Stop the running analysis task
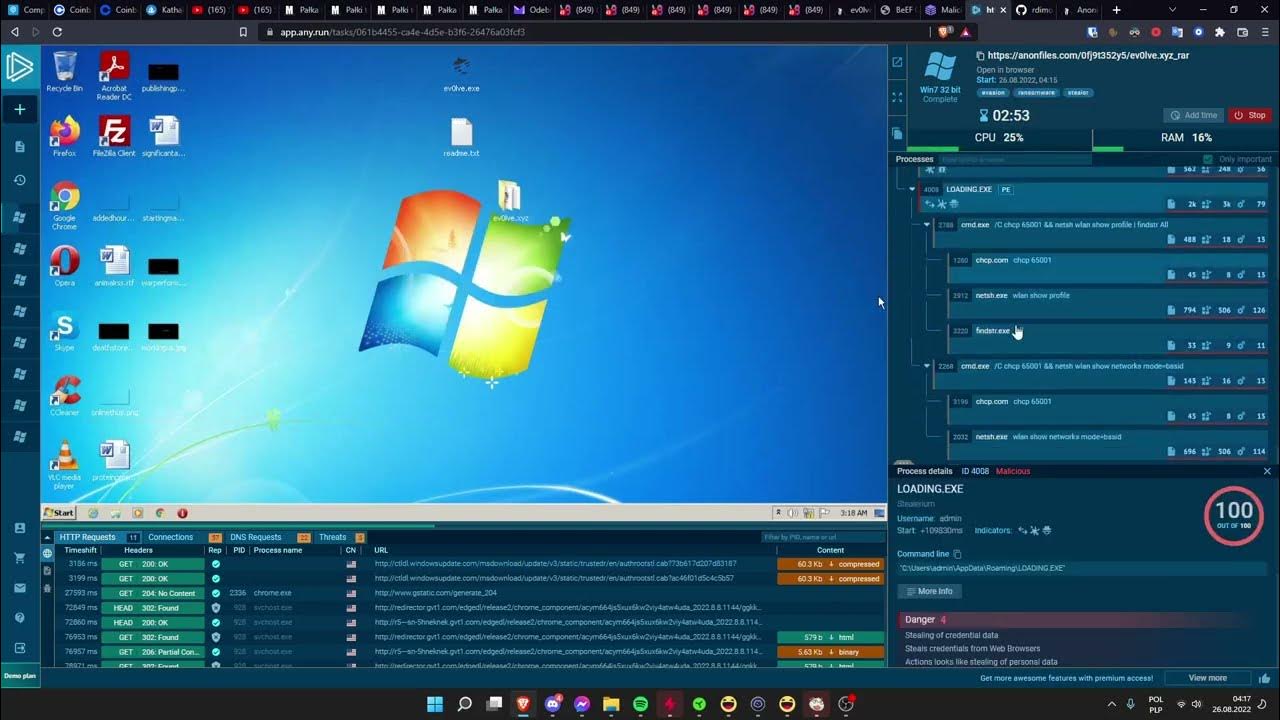 coord(1250,115)
